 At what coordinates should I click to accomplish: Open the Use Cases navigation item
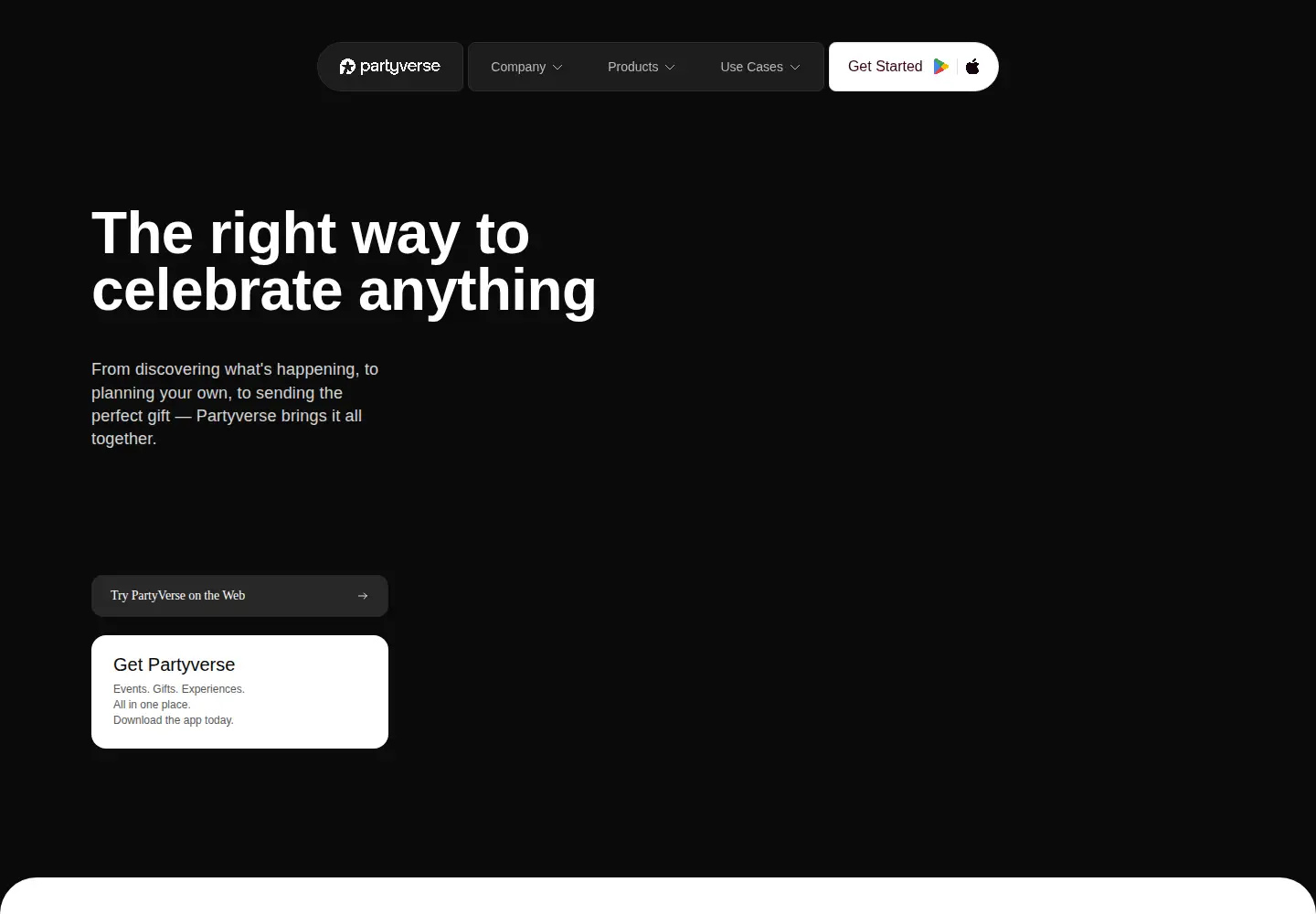(760, 67)
